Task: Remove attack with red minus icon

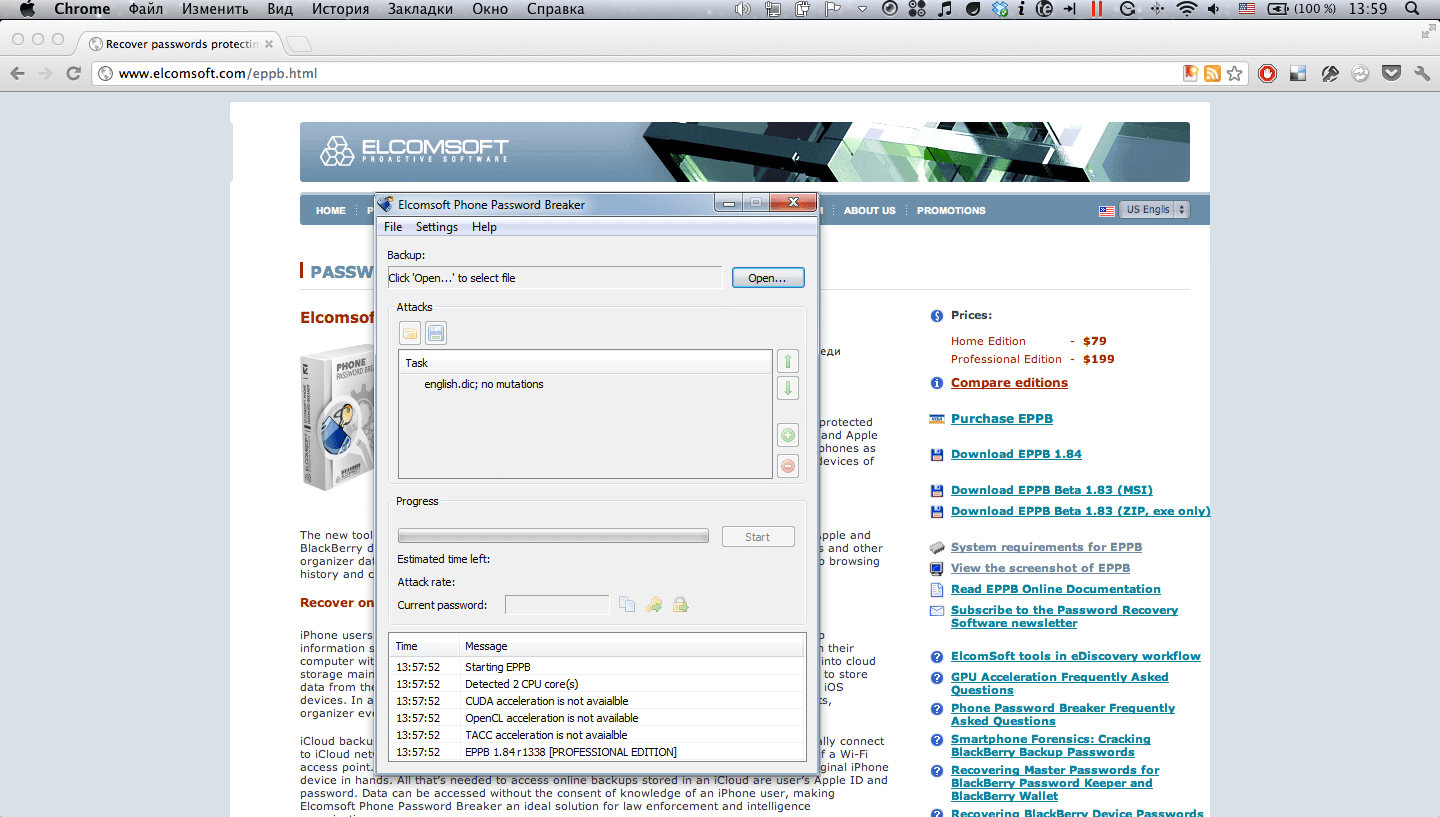Action: 788,465
